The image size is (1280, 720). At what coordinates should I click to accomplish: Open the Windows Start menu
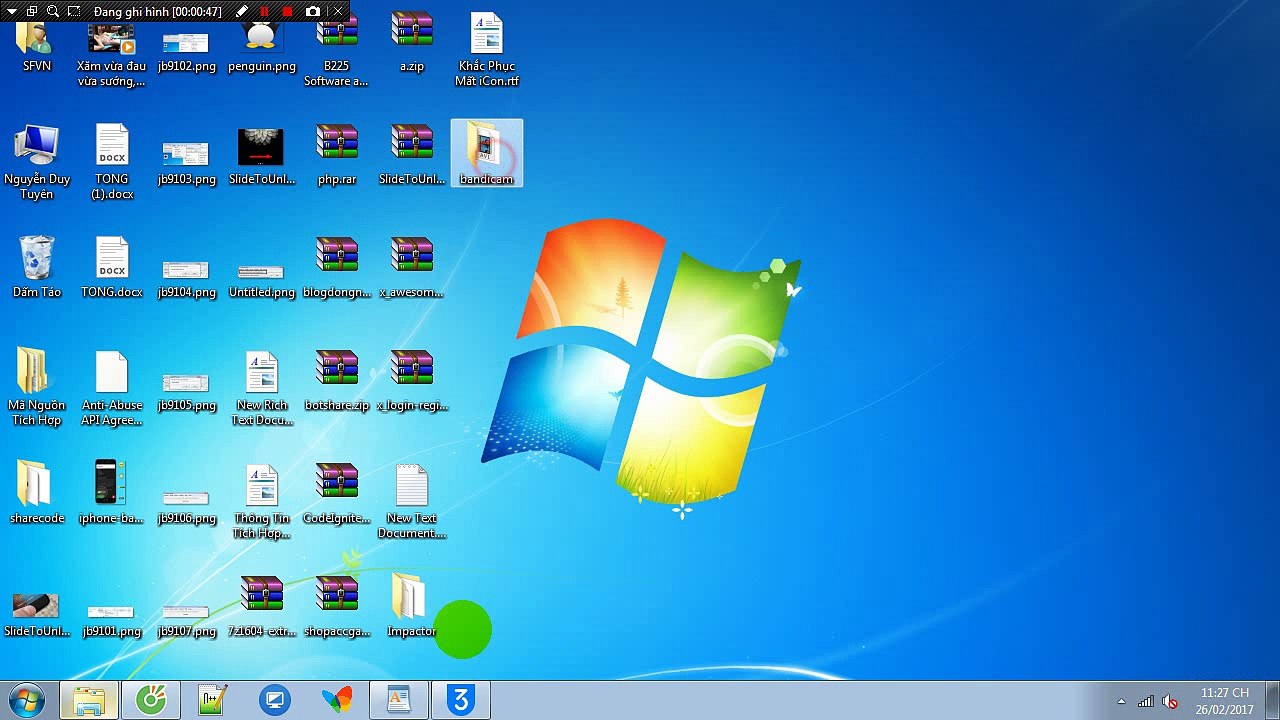[x=26, y=700]
